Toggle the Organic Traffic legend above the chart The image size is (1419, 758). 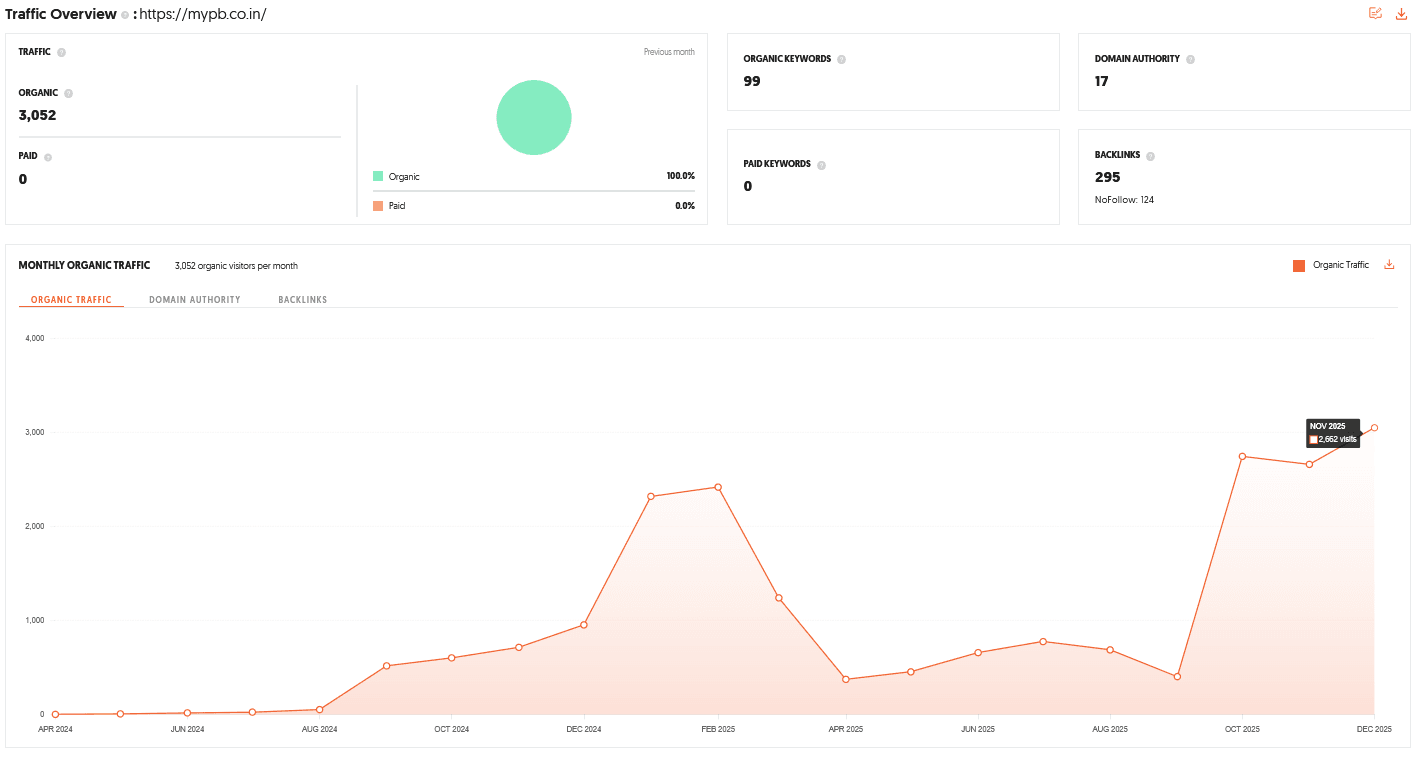tap(1340, 264)
